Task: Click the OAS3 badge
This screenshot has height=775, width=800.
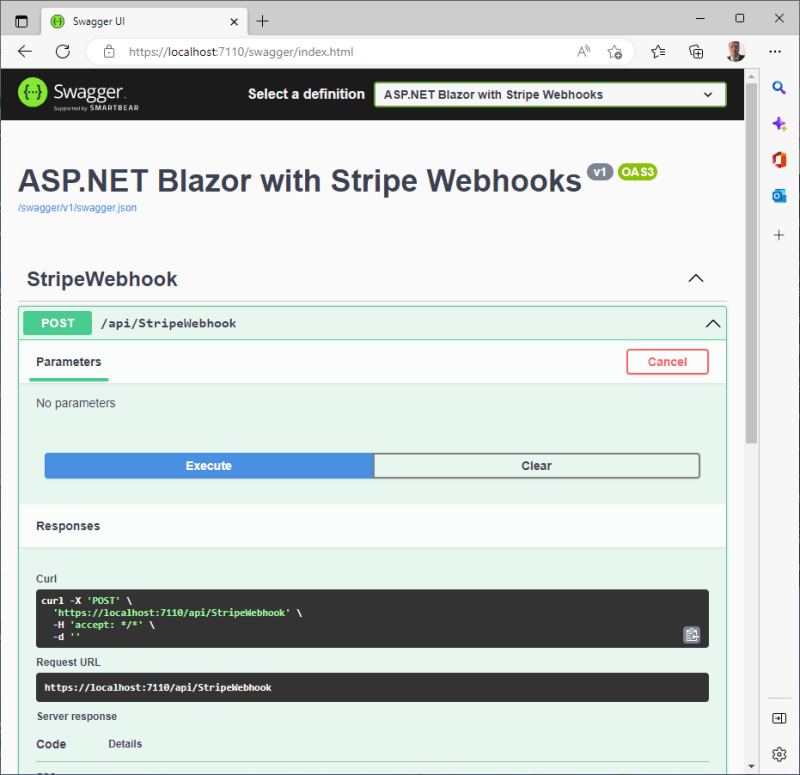Action: (637, 172)
